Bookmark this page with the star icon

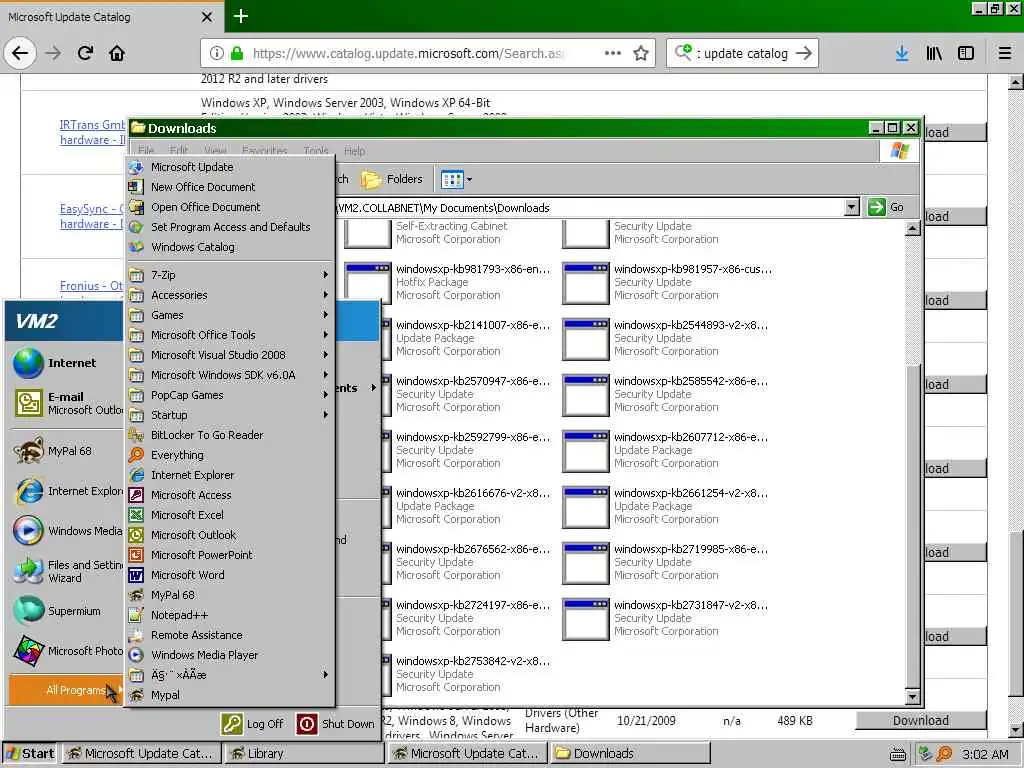point(641,54)
